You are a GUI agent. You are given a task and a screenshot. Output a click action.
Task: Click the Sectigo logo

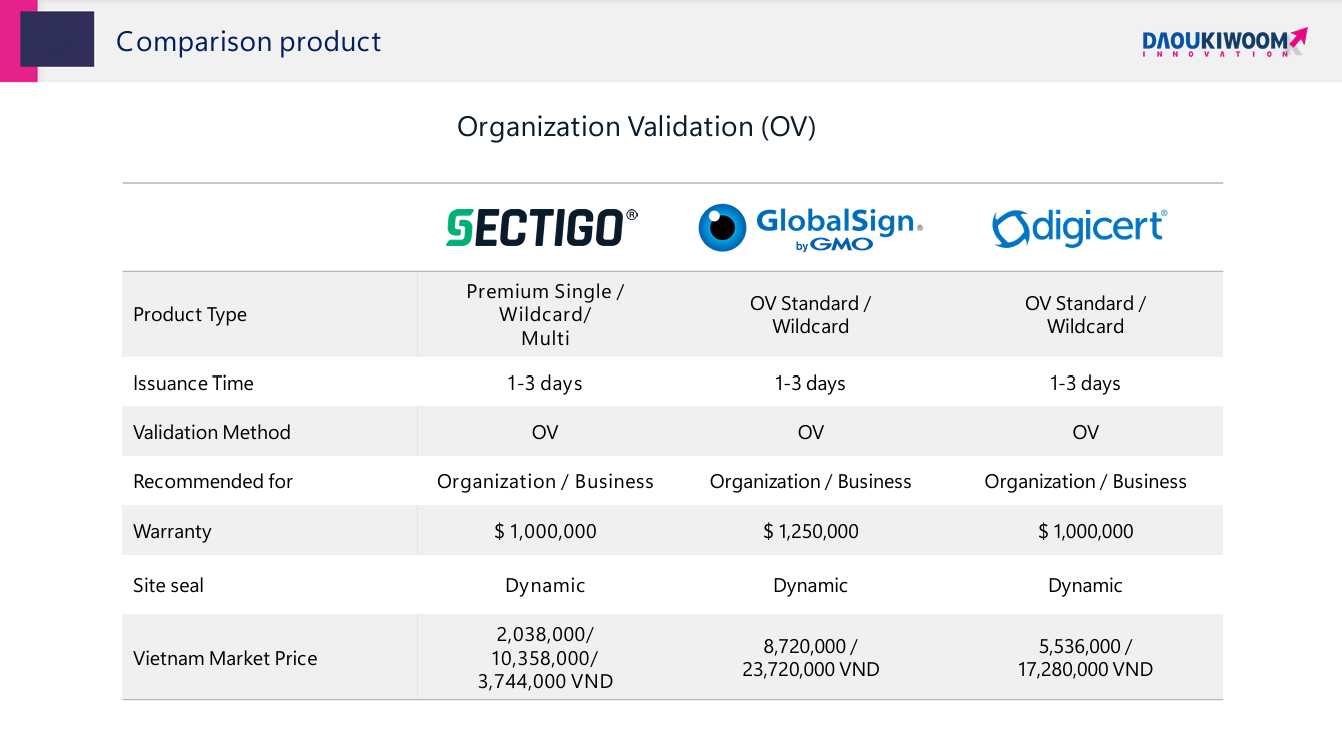click(x=542, y=228)
